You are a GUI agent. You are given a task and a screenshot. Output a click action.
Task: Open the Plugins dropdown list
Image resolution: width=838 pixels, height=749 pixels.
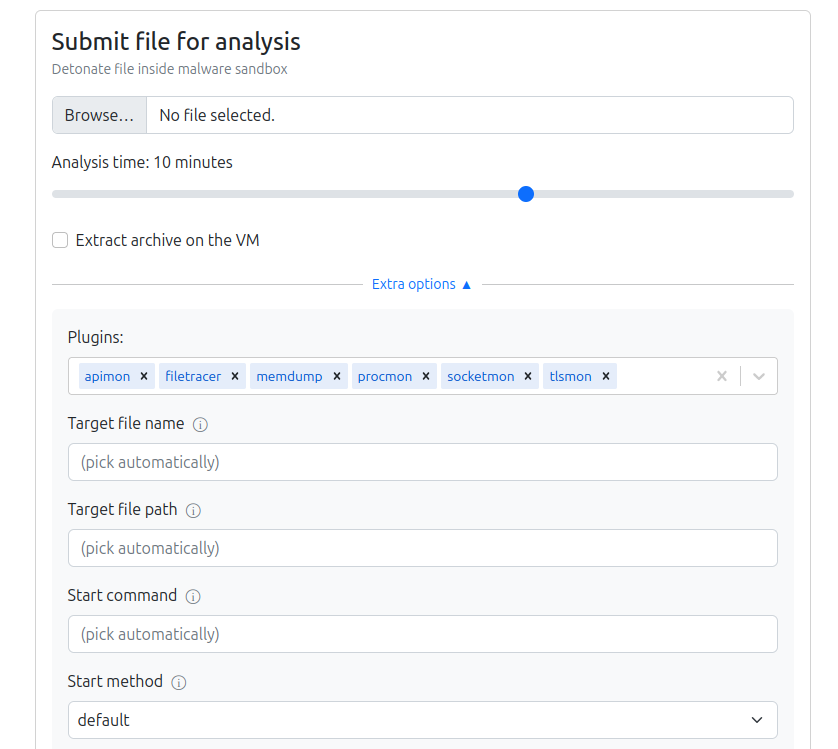(x=759, y=376)
